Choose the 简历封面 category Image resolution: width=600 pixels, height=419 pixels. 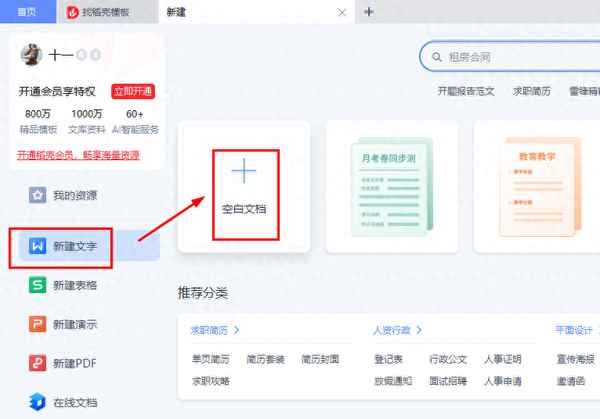pos(320,359)
